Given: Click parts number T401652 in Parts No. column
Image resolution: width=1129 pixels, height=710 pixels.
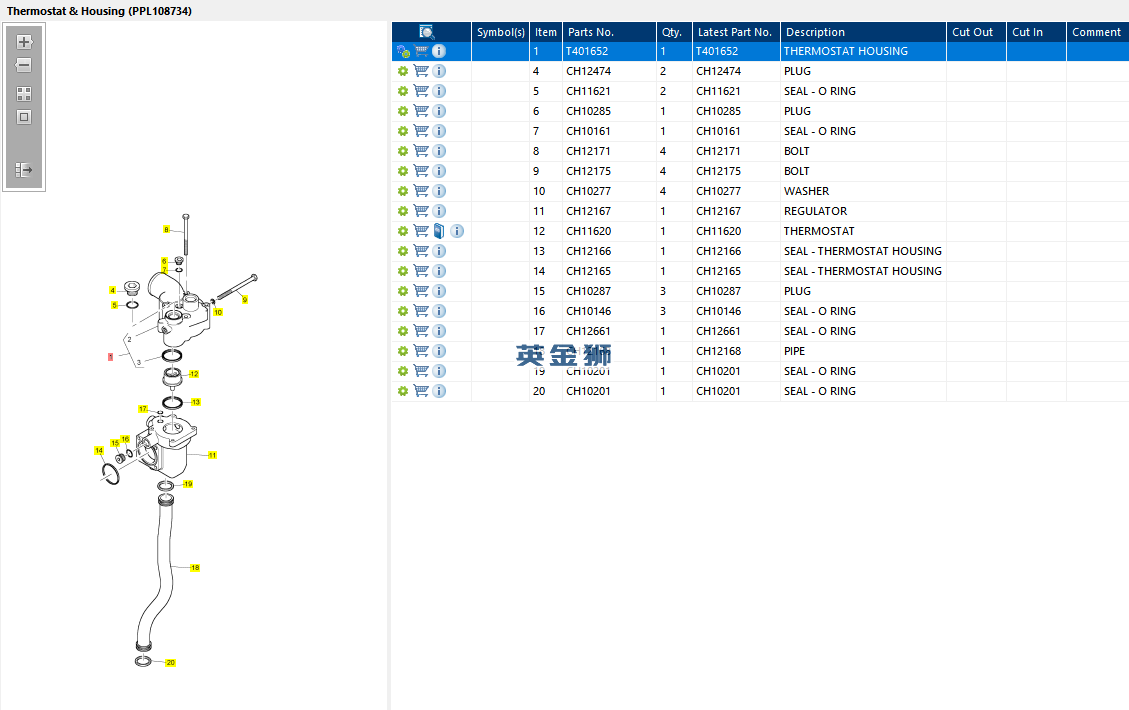Looking at the screenshot, I should click(x=587, y=51).
